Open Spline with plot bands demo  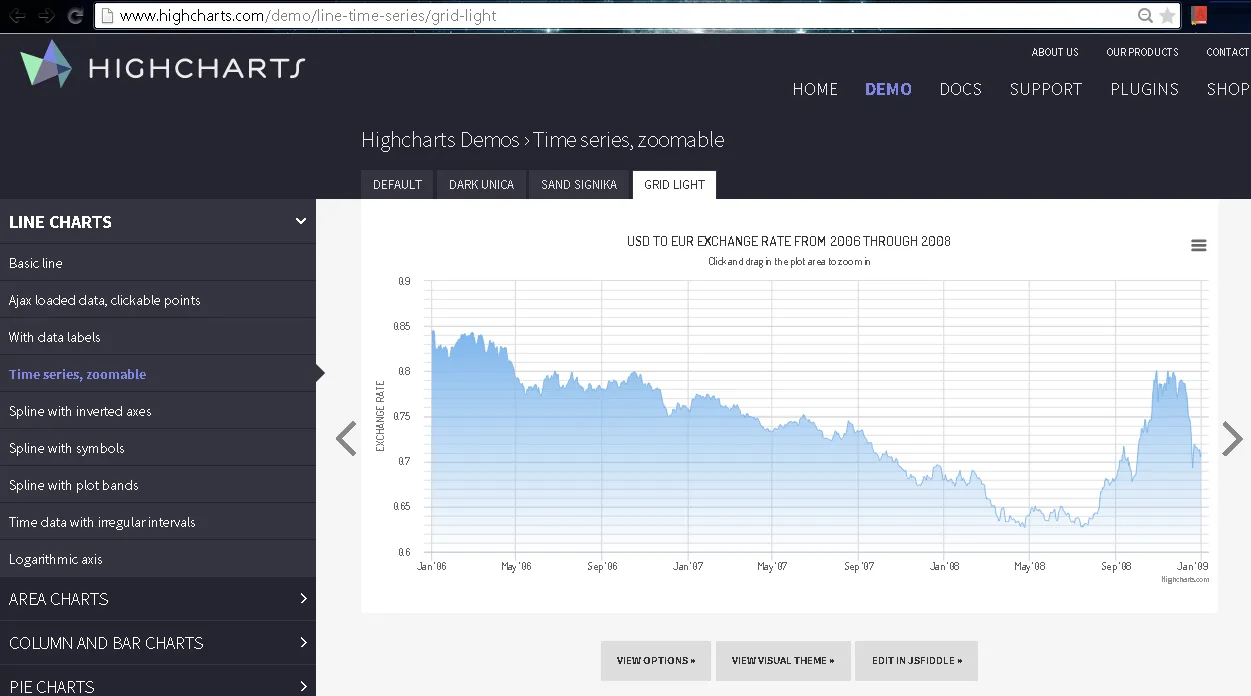point(158,485)
